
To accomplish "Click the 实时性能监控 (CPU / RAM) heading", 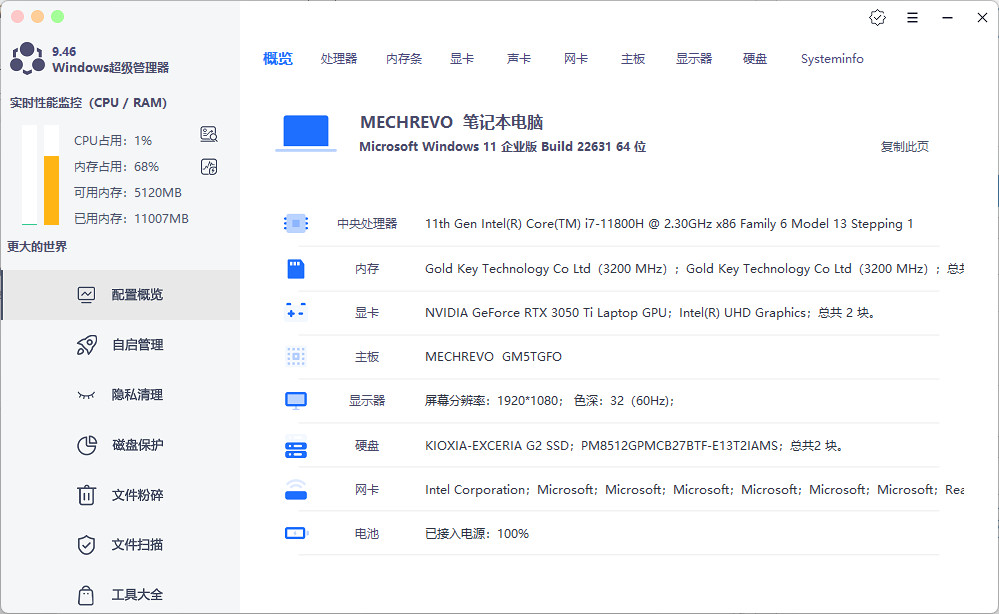I will [x=88, y=103].
